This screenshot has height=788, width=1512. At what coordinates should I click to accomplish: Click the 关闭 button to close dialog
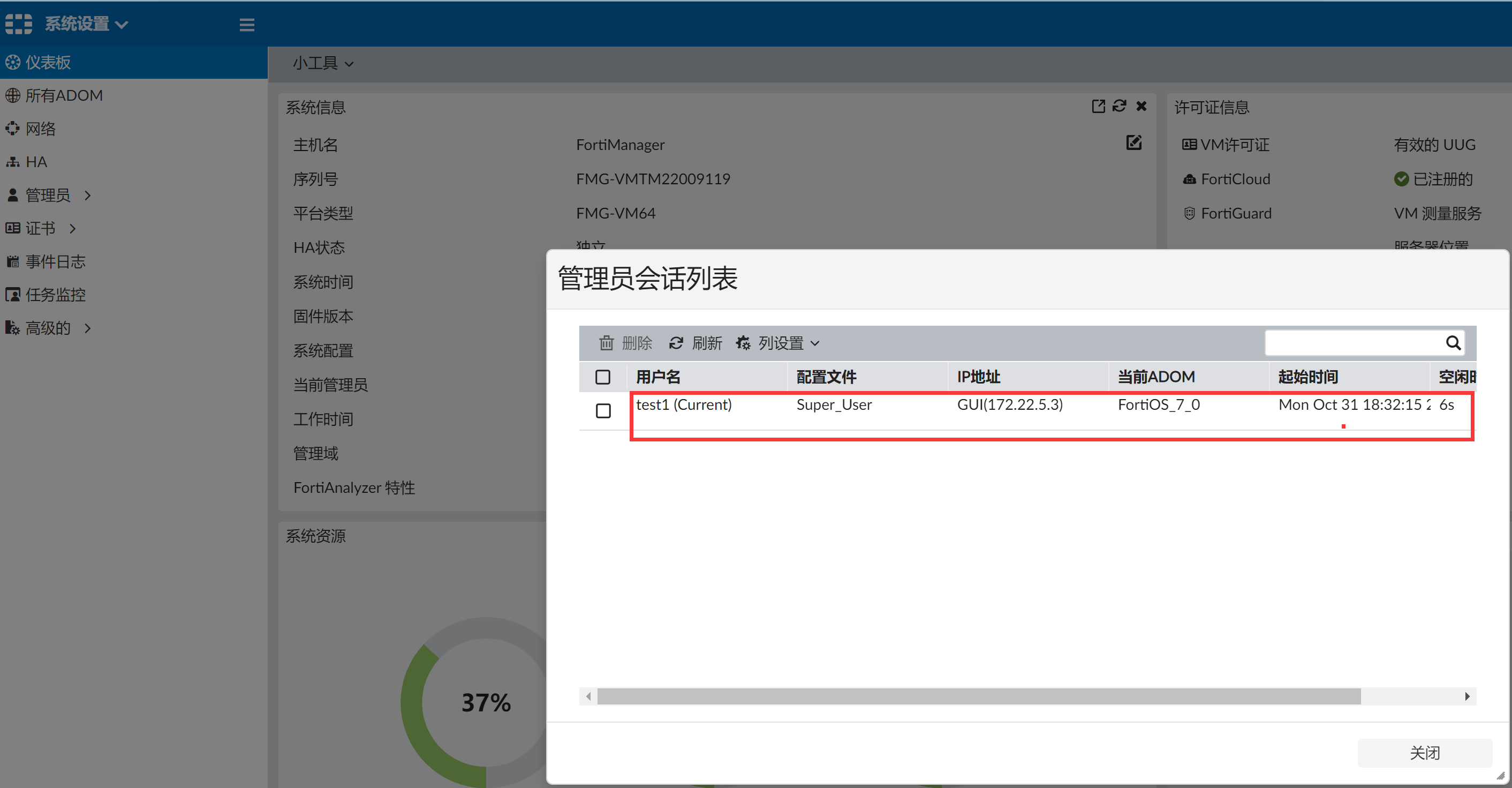pyautogui.click(x=1424, y=753)
